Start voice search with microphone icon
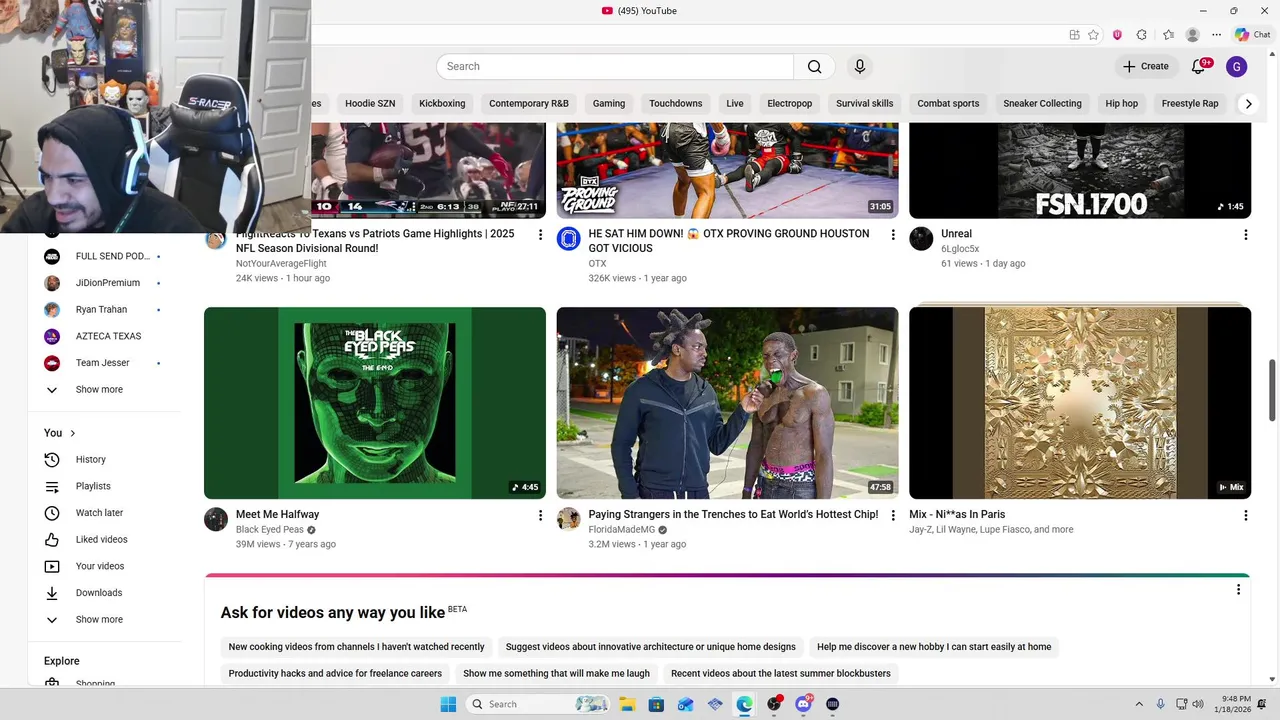This screenshot has width=1280, height=720. (x=859, y=67)
